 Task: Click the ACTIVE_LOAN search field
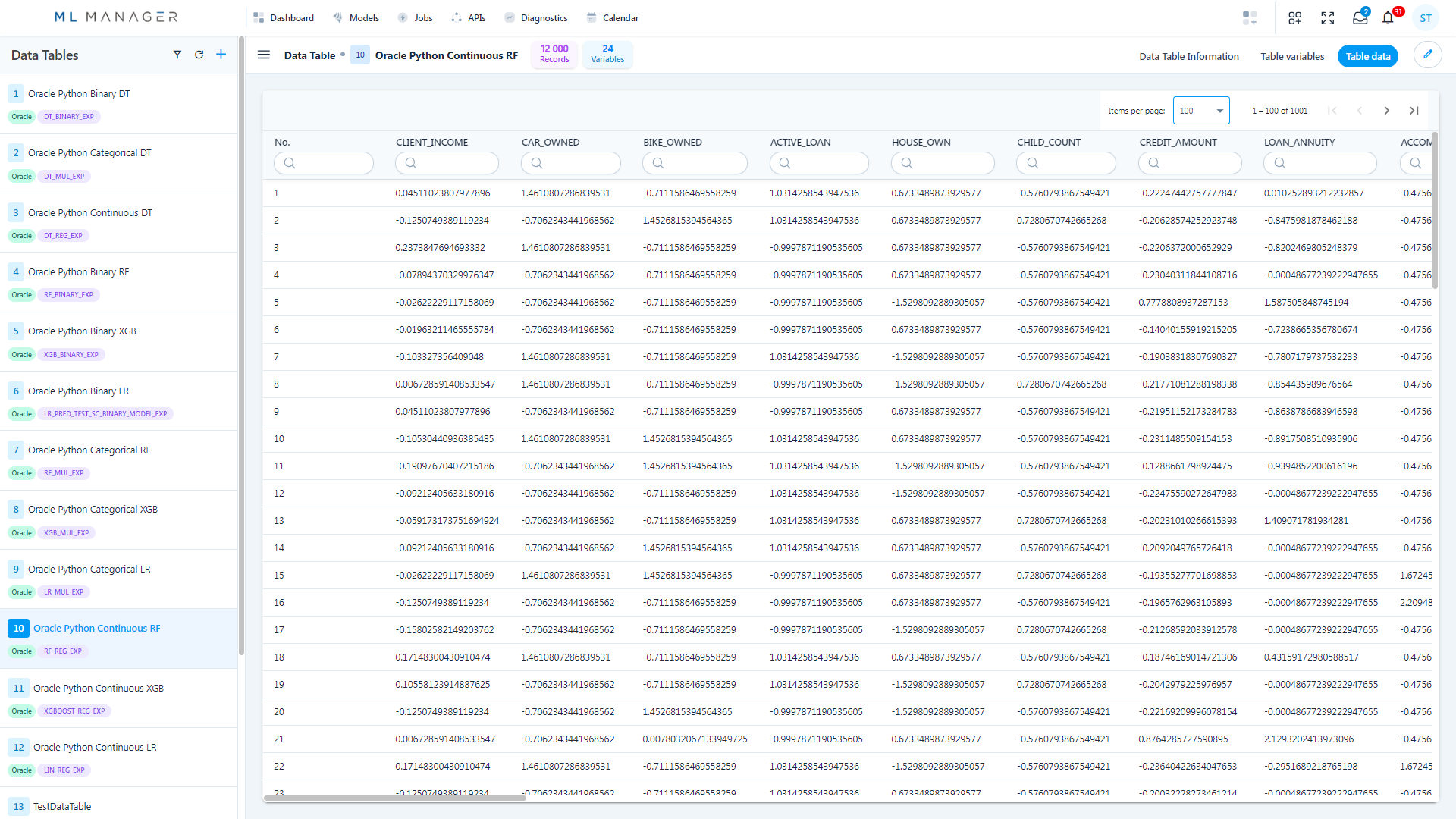point(819,163)
